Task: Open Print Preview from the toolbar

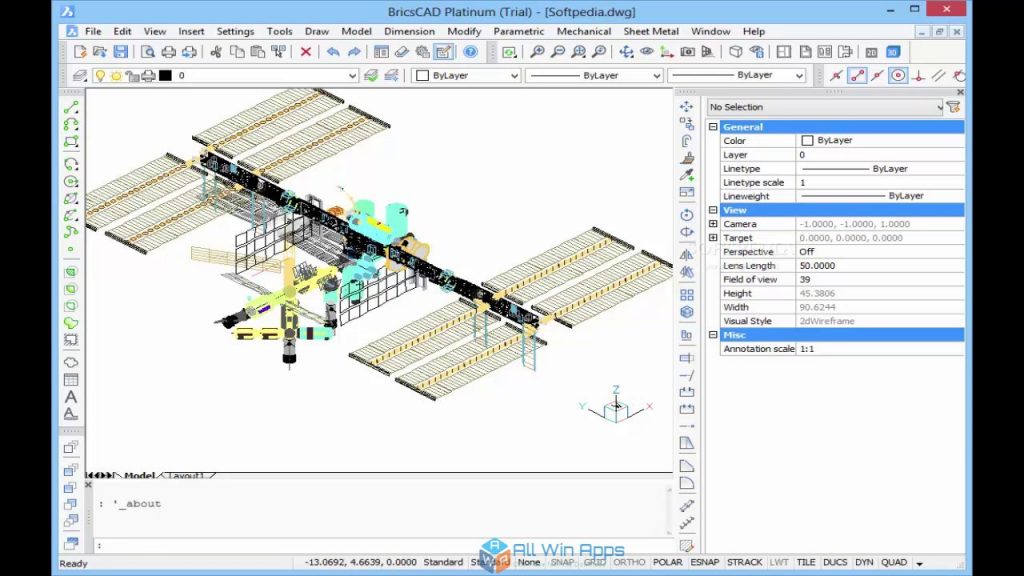Action: [x=148, y=52]
